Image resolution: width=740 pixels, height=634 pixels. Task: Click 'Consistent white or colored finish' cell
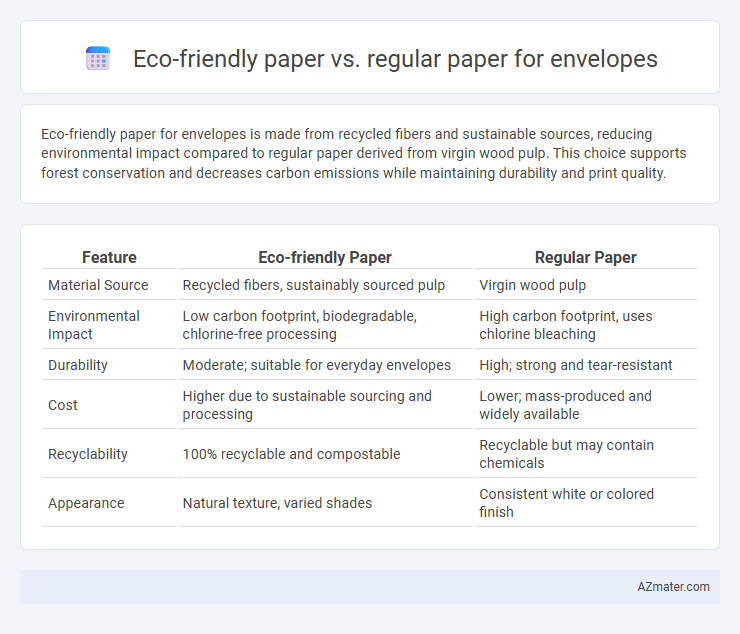tap(585, 503)
